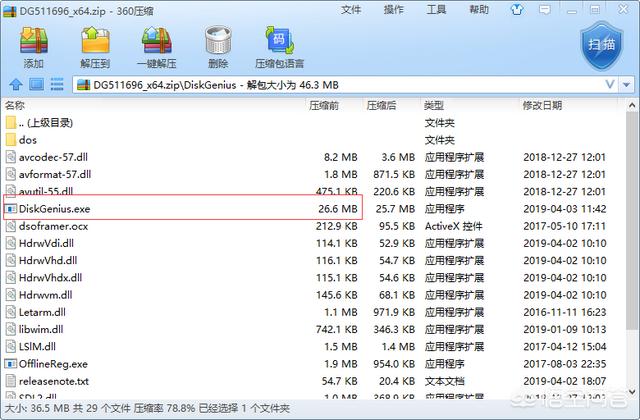Select the dos folder icon
This screenshot has width=640, height=420.
coord(11,140)
